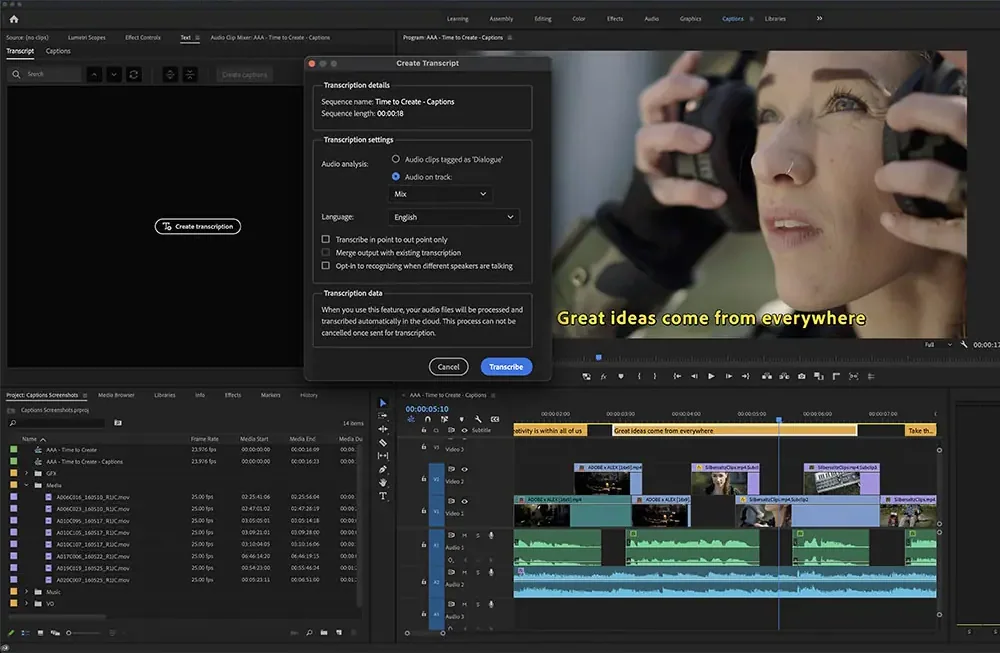Viewport: 1000px width, 653px height.
Task: Select the Hand tool in the timeline toolbar
Action: tap(383, 483)
